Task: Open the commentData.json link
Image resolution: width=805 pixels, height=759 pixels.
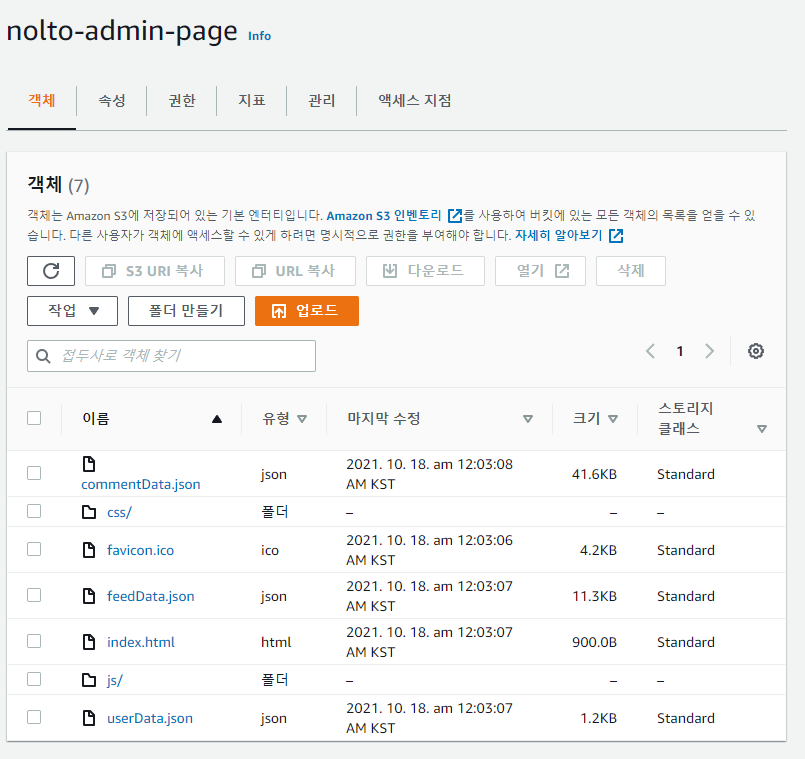Action: coord(141,484)
